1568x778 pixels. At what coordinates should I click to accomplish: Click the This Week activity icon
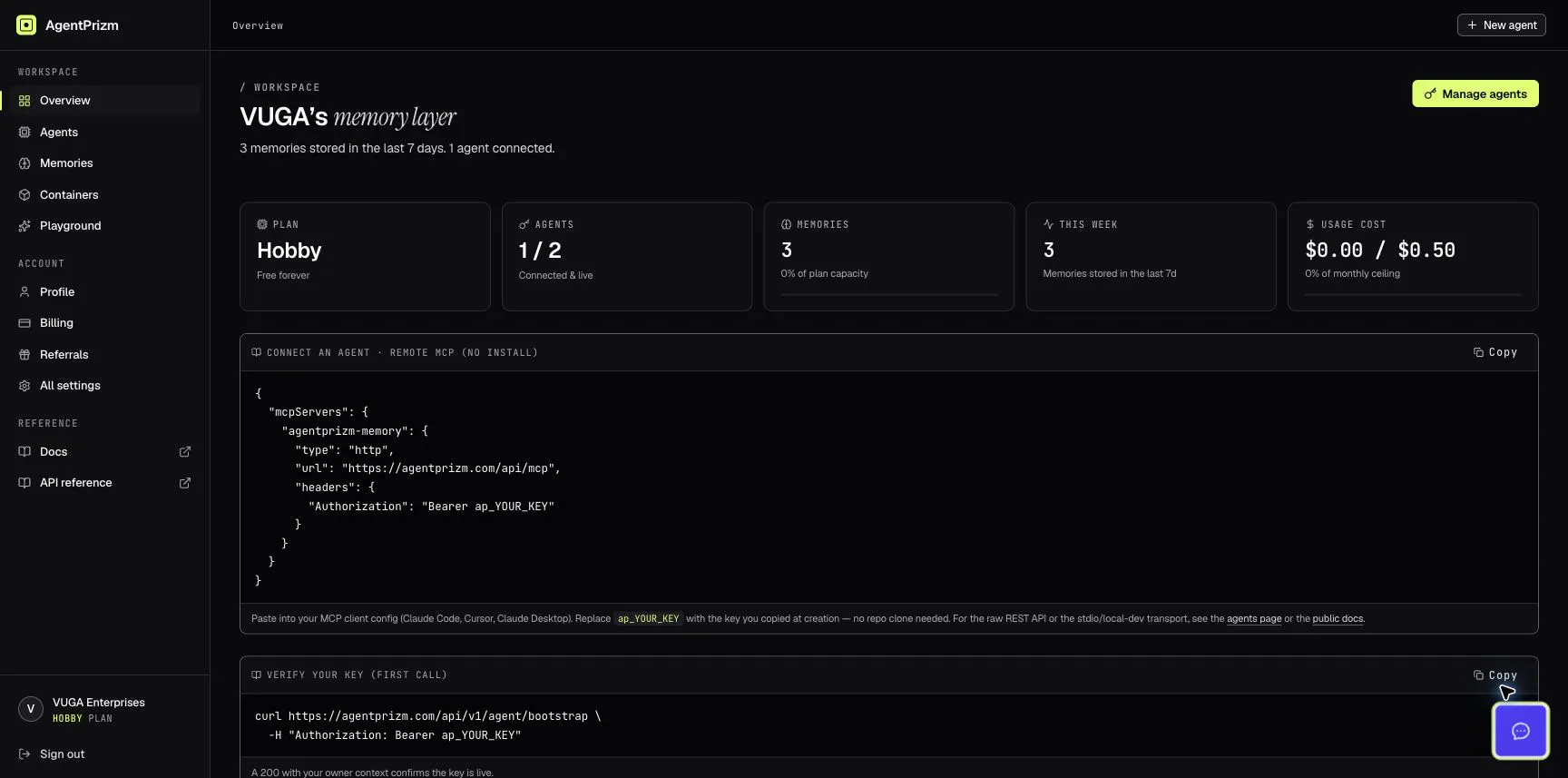click(x=1048, y=224)
